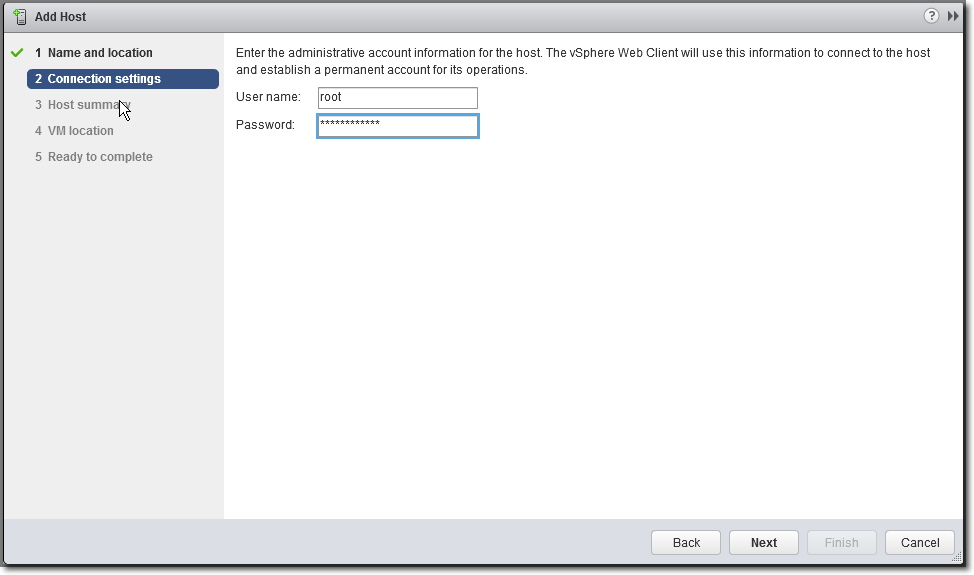
Task: Click the User name label
Action: point(268,97)
